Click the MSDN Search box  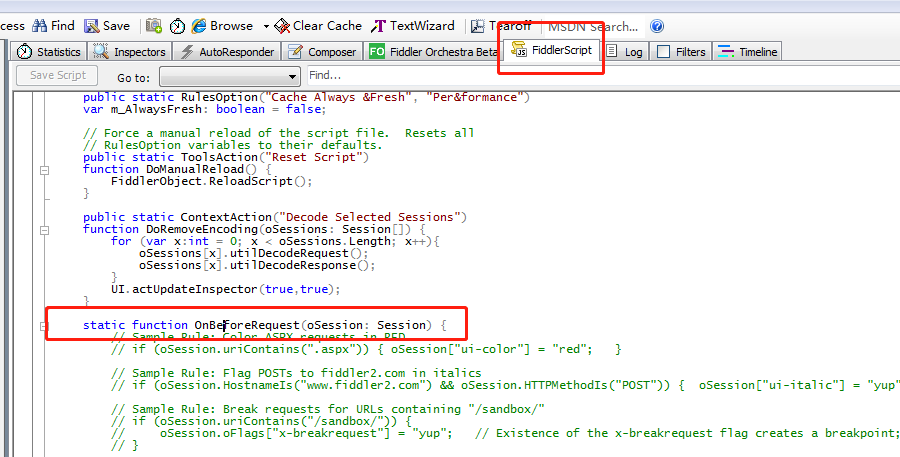point(593,26)
